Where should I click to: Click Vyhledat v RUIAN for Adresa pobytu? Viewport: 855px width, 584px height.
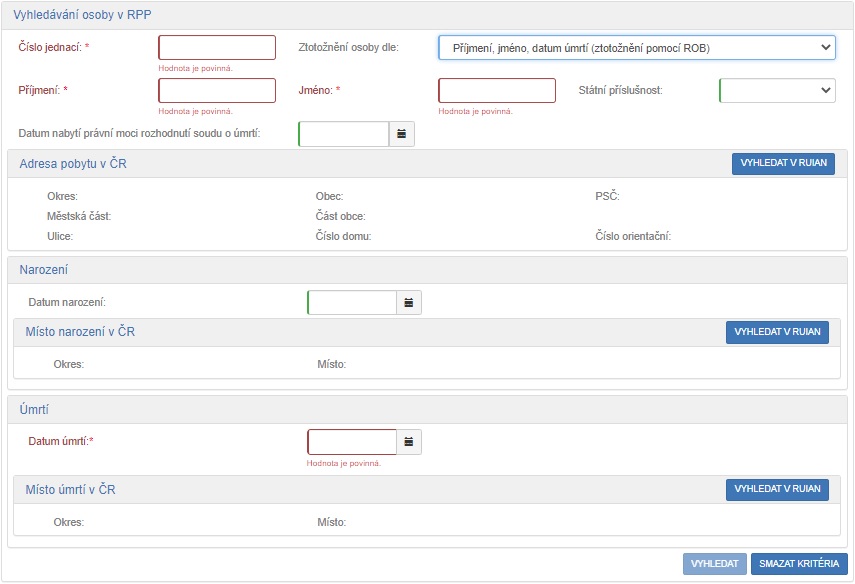(782, 164)
